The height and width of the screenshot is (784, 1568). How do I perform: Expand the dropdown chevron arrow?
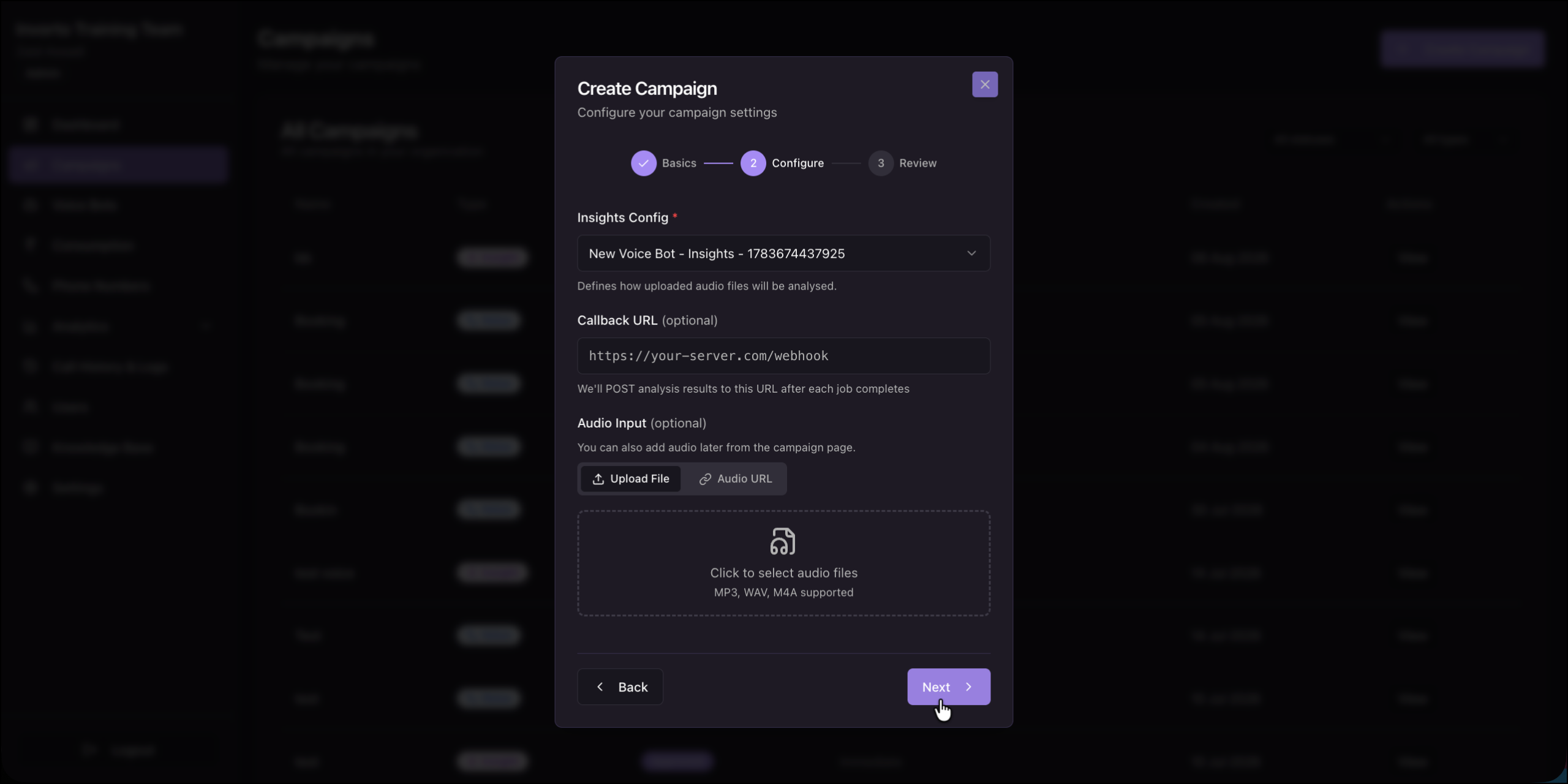971,253
